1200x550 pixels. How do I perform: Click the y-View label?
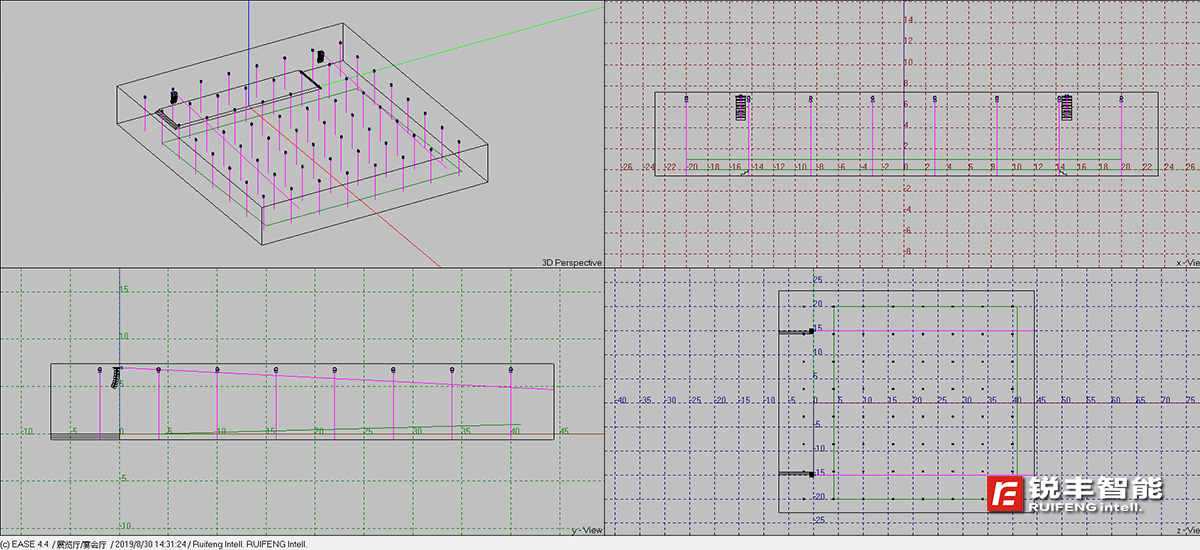pyautogui.click(x=586, y=530)
